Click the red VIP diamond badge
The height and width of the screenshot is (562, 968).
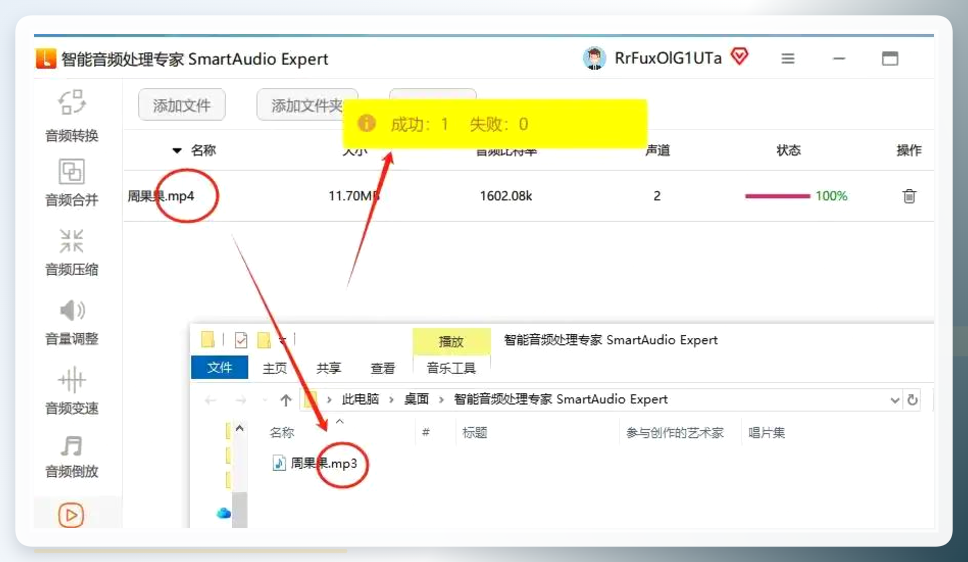[x=740, y=57]
